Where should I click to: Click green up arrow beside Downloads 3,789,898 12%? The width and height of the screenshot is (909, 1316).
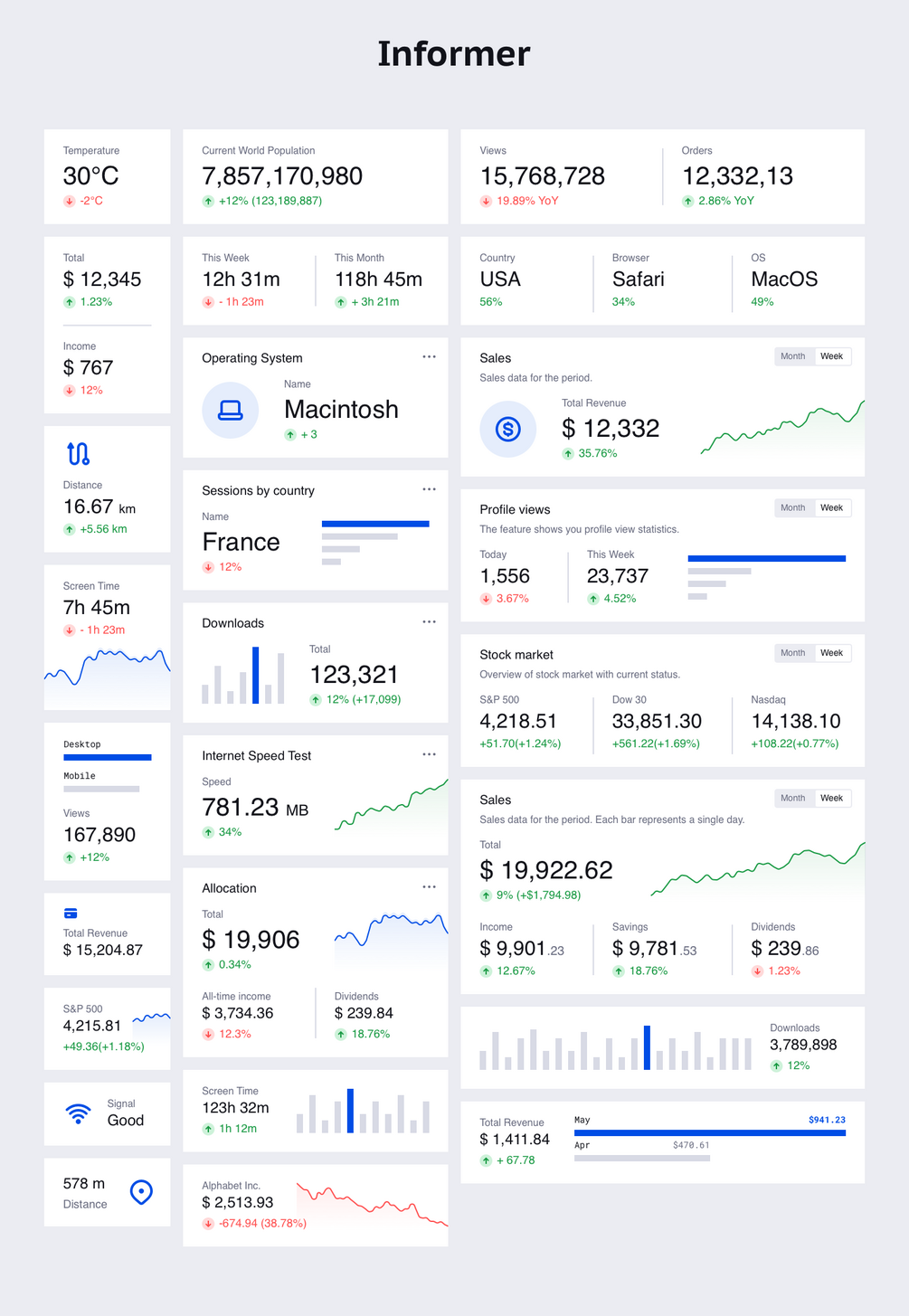point(776,1066)
